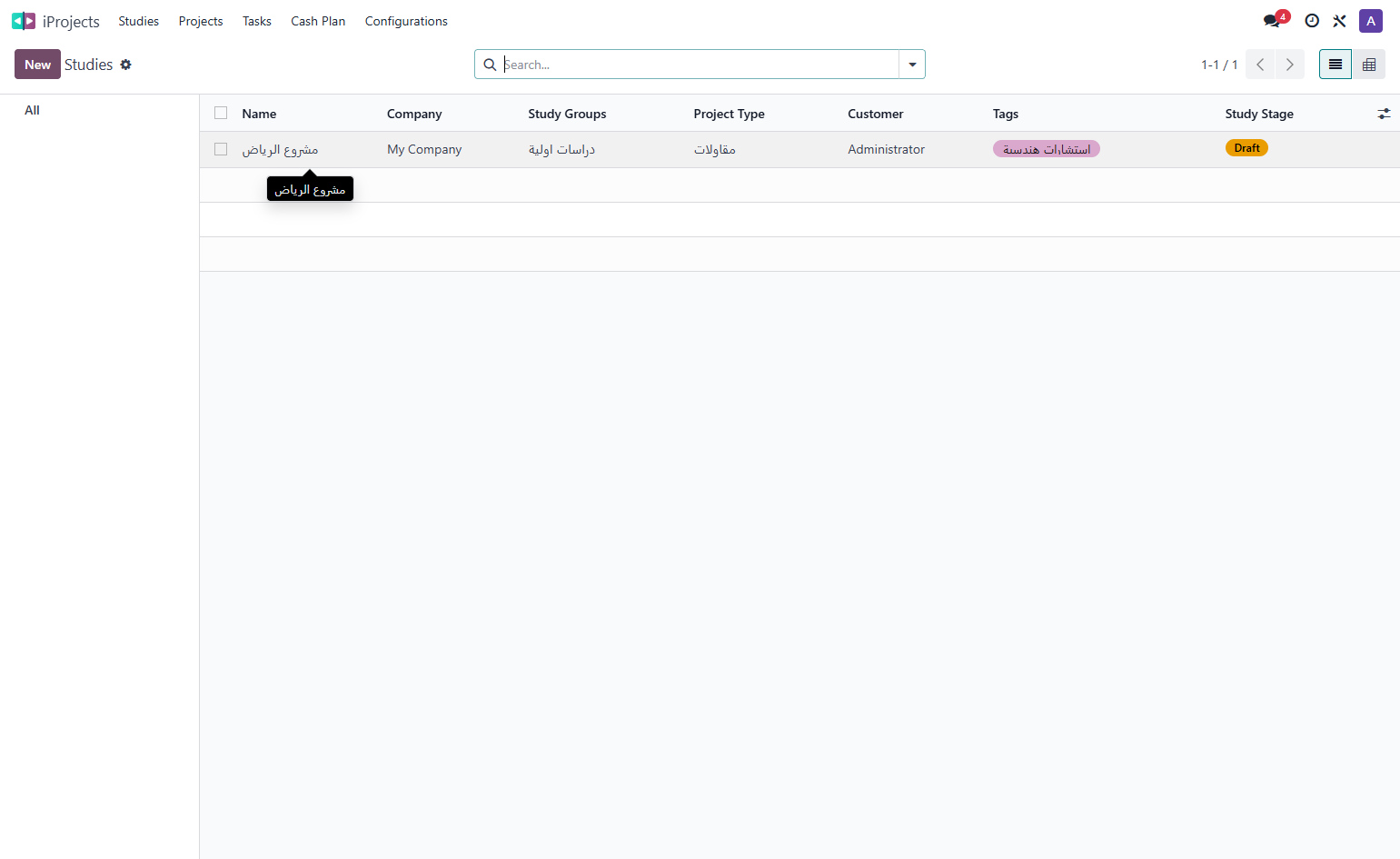Sort by the Name column header
The width and height of the screenshot is (1400, 859).
259,114
